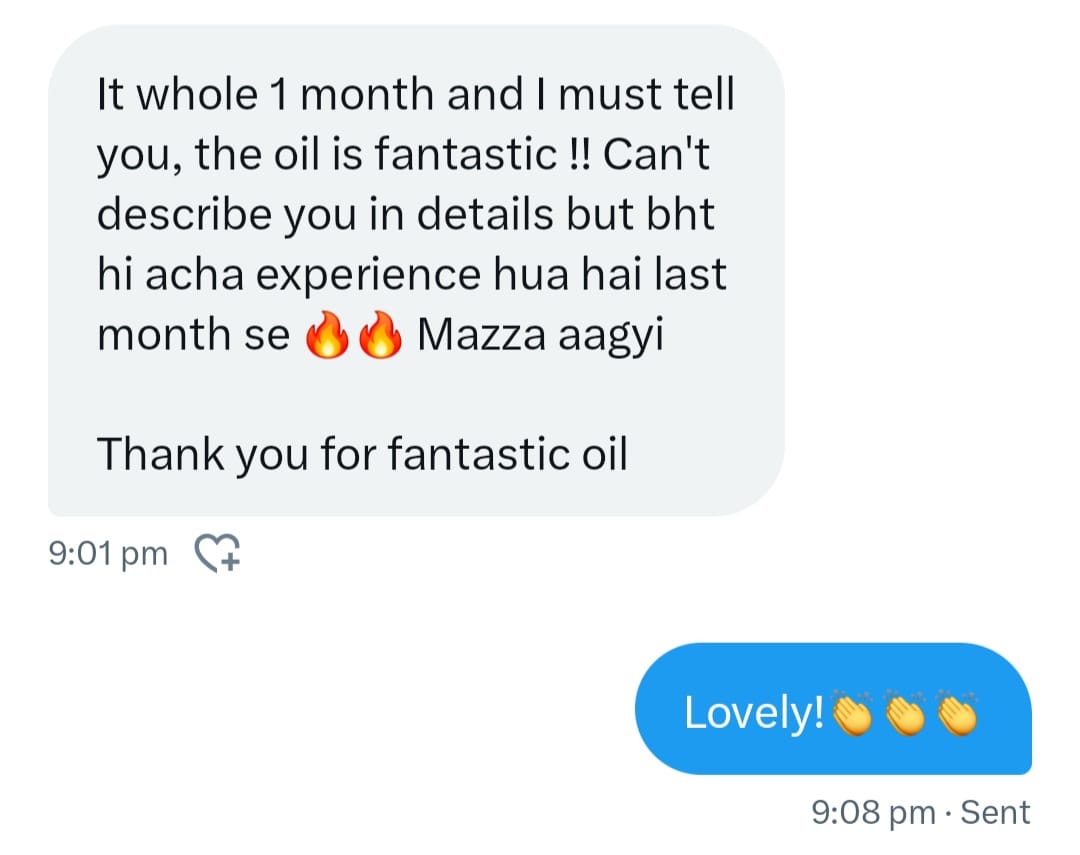Image resolution: width=1080 pixels, height=855 pixels.
Task: Select the gray received message bubble
Action: click(x=416, y=271)
